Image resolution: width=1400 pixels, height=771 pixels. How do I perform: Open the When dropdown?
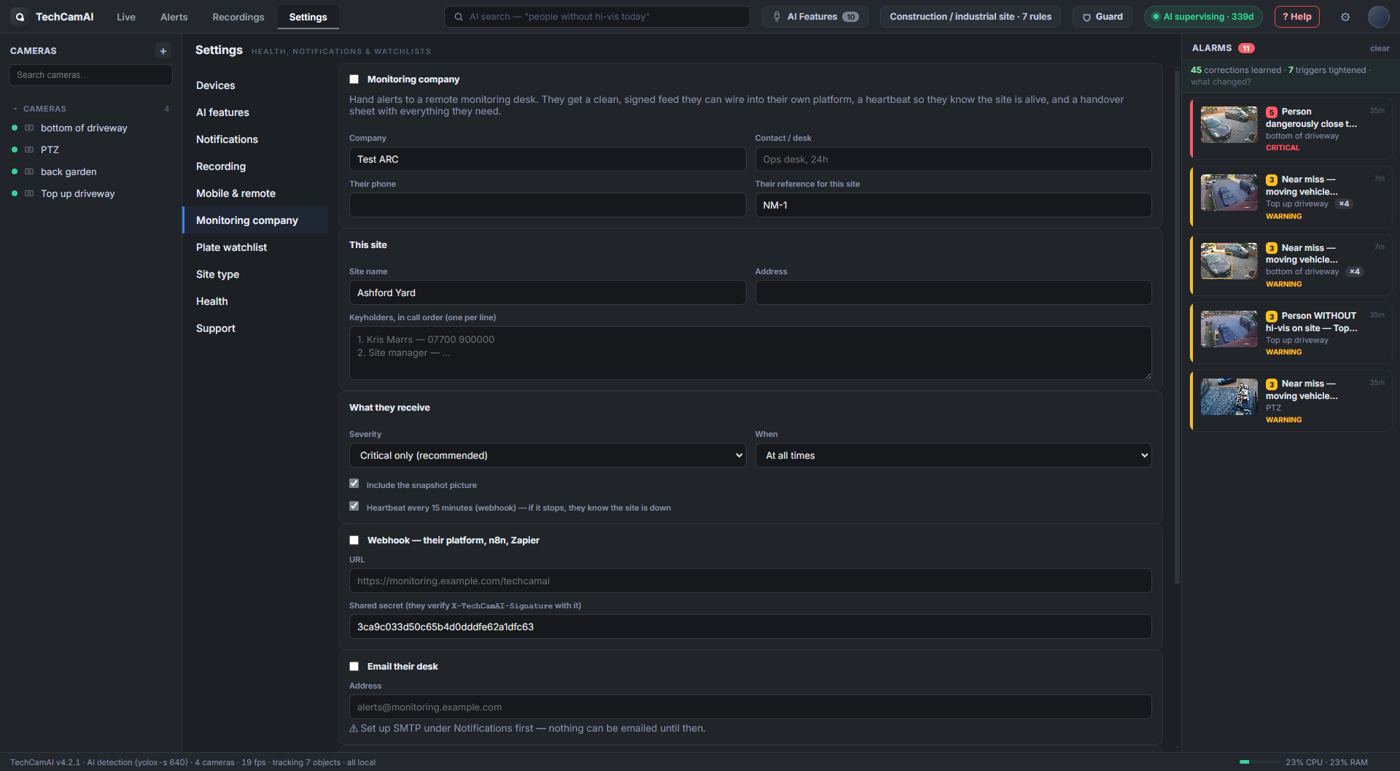point(953,455)
